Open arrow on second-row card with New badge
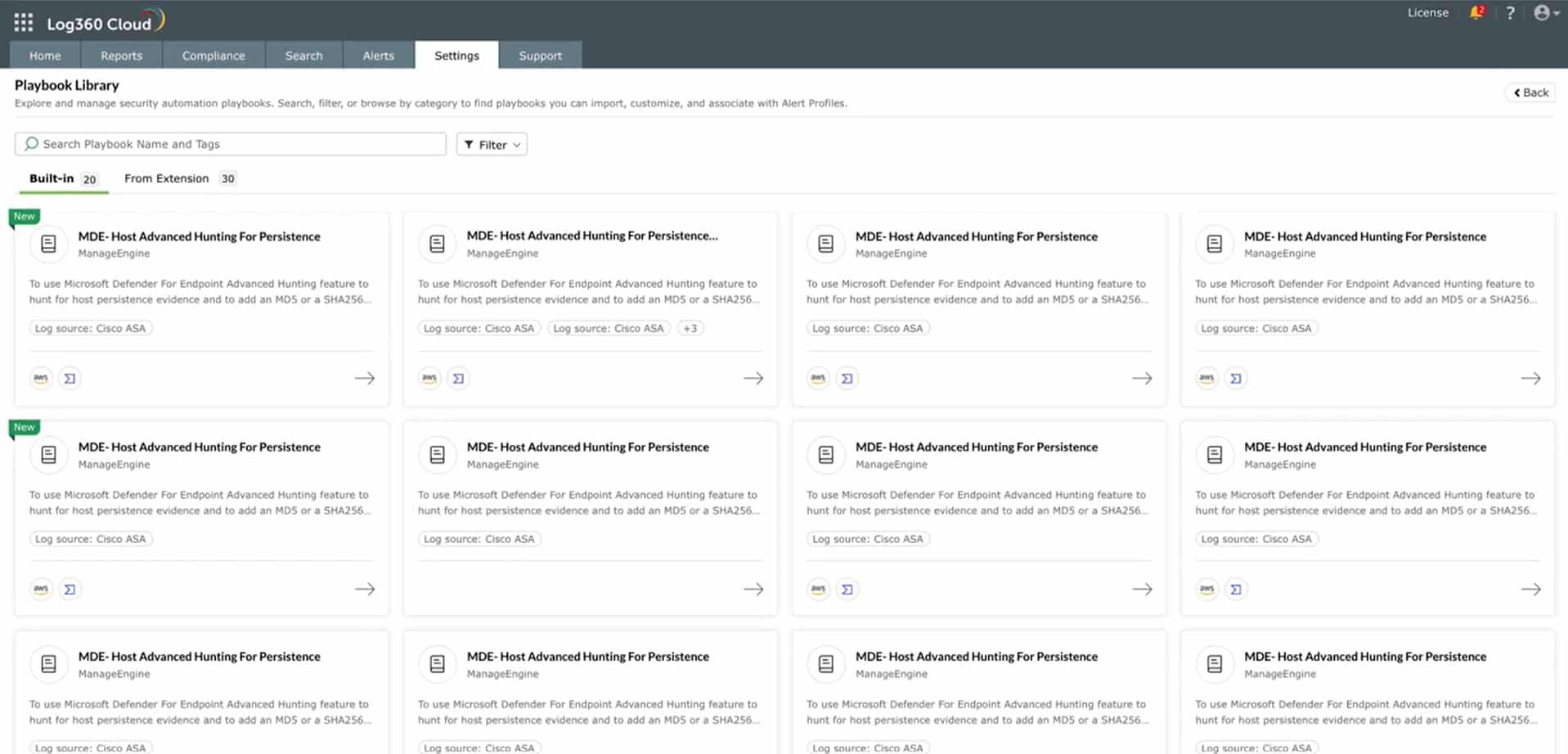This screenshot has width=1568, height=754. [365, 589]
